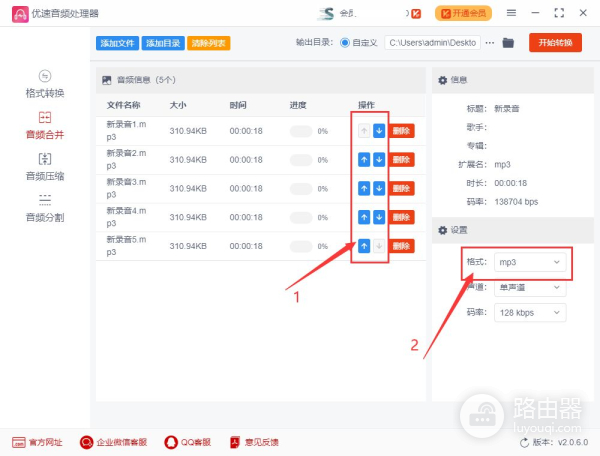The height and width of the screenshot is (456, 600).
Task: Delete 新录音3.mp3 from the list
Action: (401, 188)
